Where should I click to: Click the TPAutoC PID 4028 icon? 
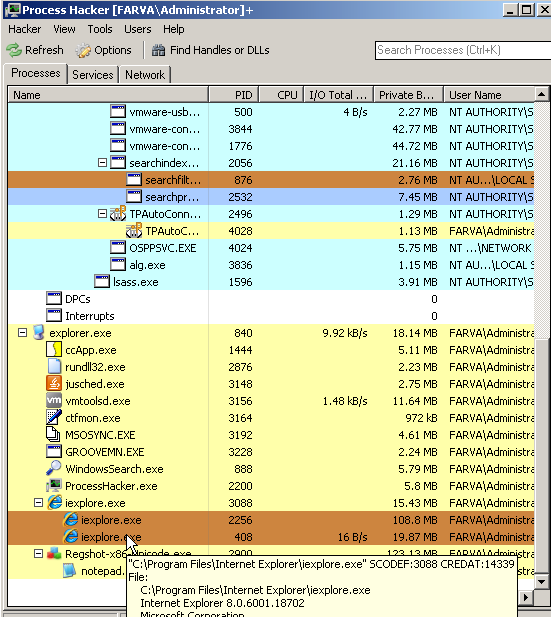(x=133, y=231)
